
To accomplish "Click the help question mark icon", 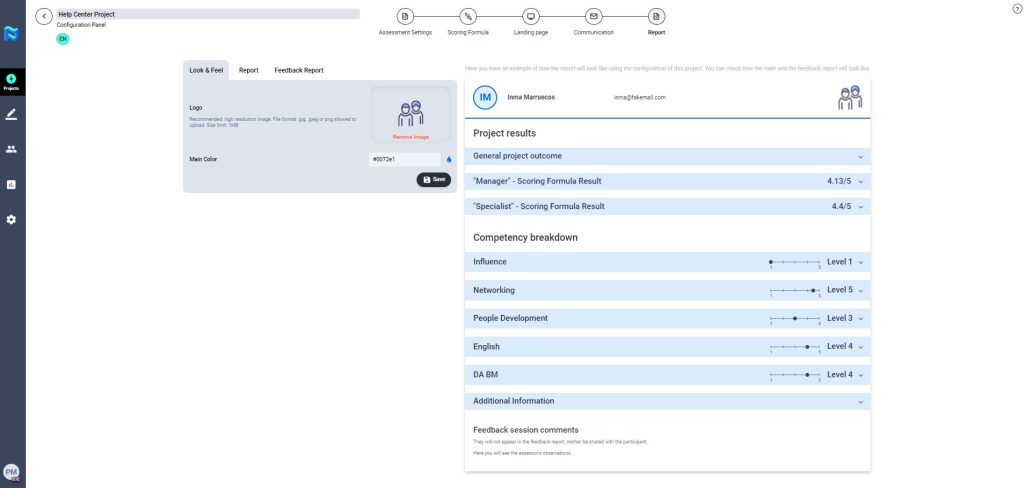I will [x=1017, y=8].
